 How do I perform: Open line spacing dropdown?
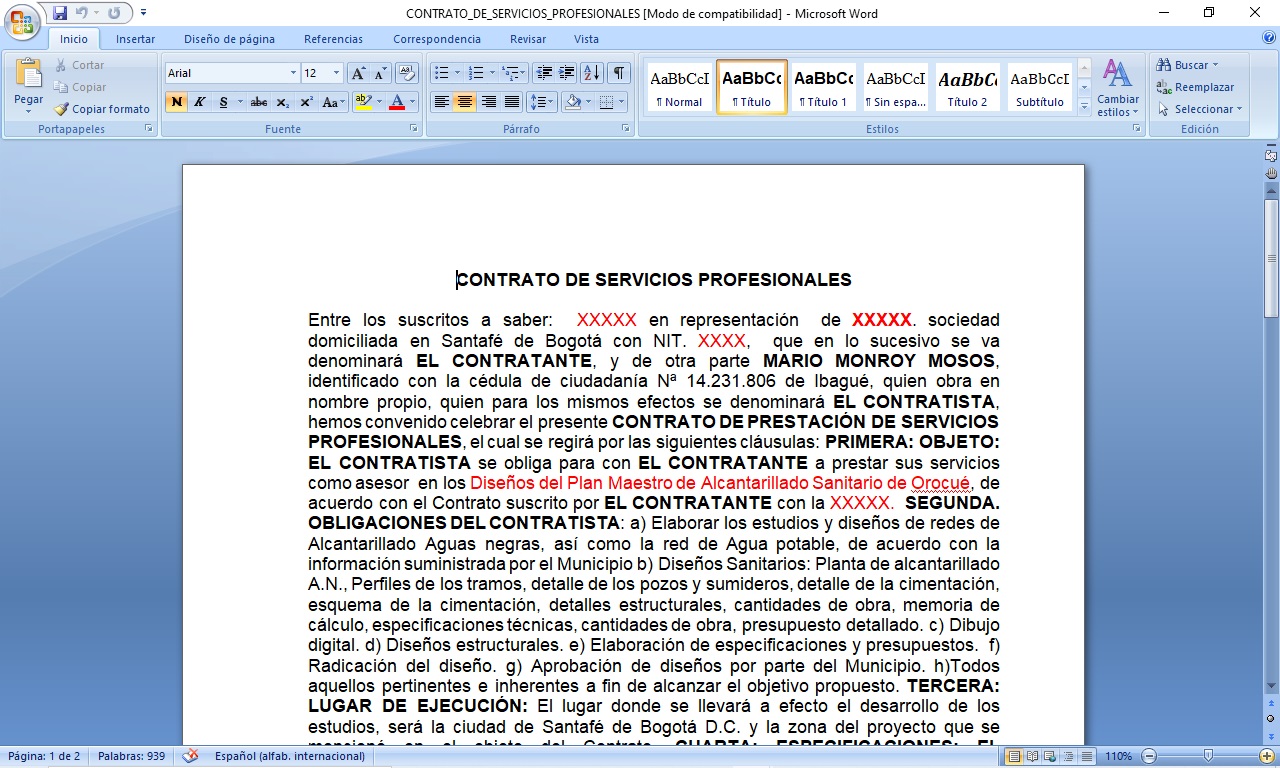(x=542, y=102)
